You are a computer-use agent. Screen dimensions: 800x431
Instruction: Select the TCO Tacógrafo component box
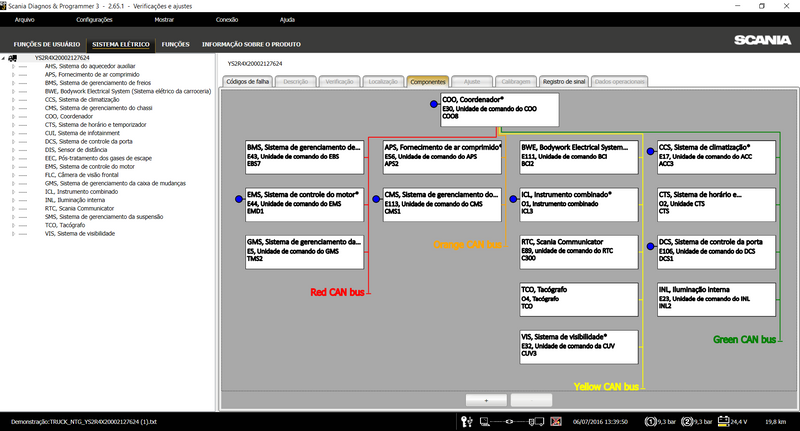click(x=579, y=299)
